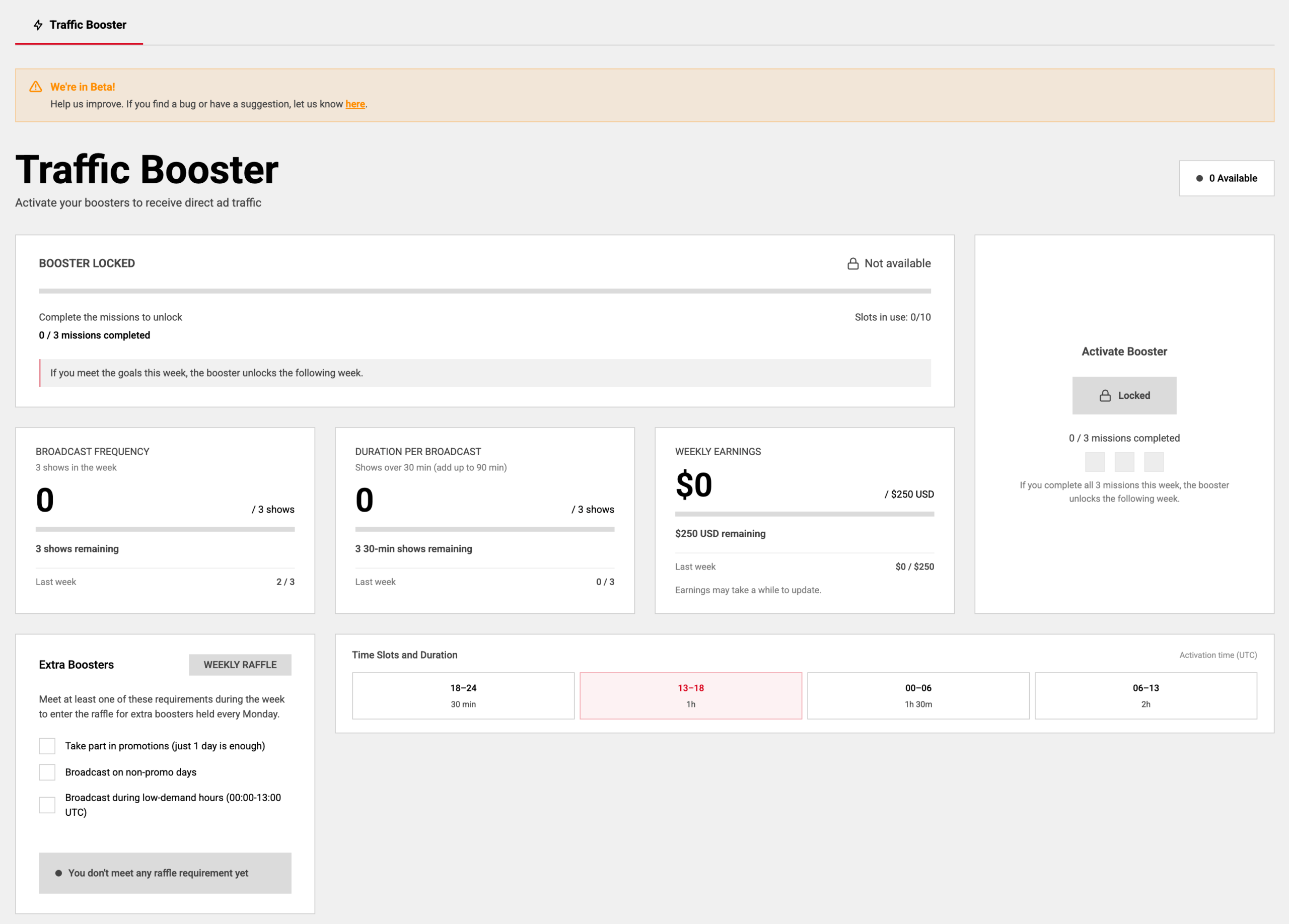Click '/ $250 USD' goal text
The image size is (1289, 924).
click(x=909, y=494)
